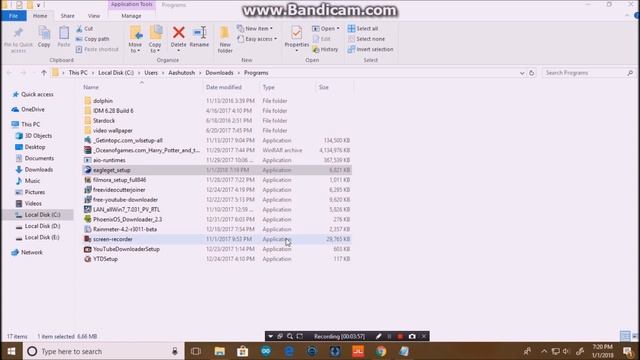Click the red Delete X icon
The image size is (640, 360).
(x=178, y=33)
